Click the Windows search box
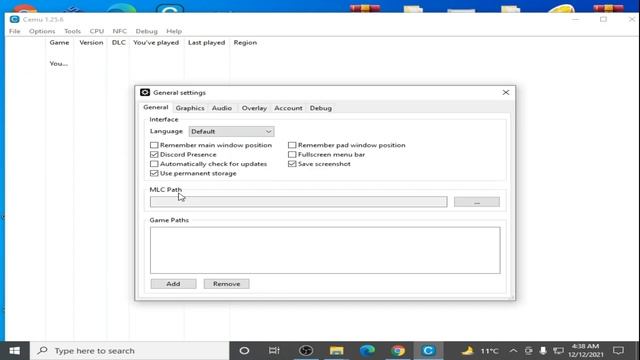The image size is (640, 360). pyautogui.click(x=129, y=351)
